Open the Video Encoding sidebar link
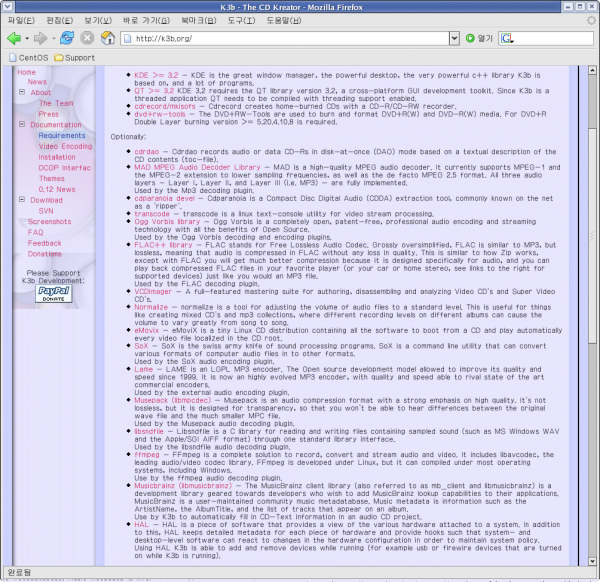 tap(65, 146)
